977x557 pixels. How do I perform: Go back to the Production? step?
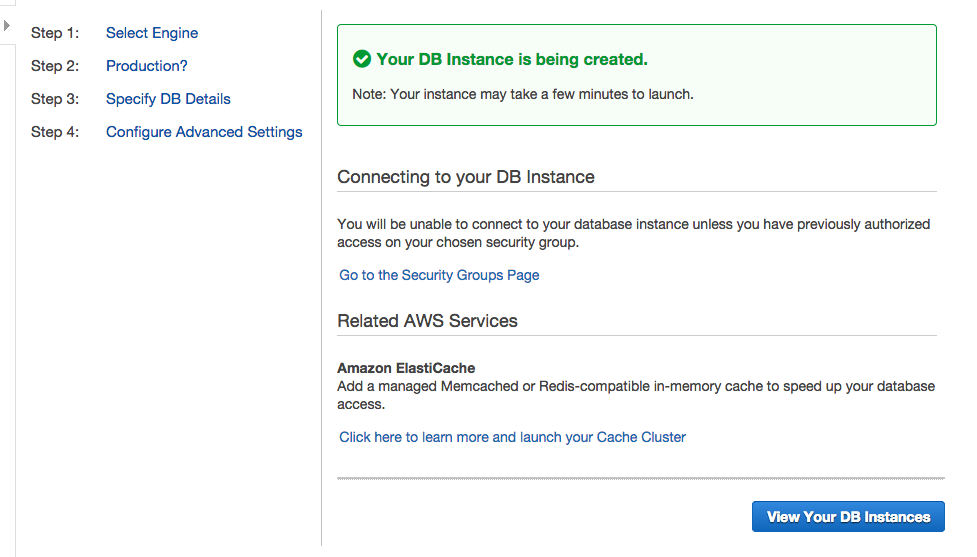click(146, 66)
